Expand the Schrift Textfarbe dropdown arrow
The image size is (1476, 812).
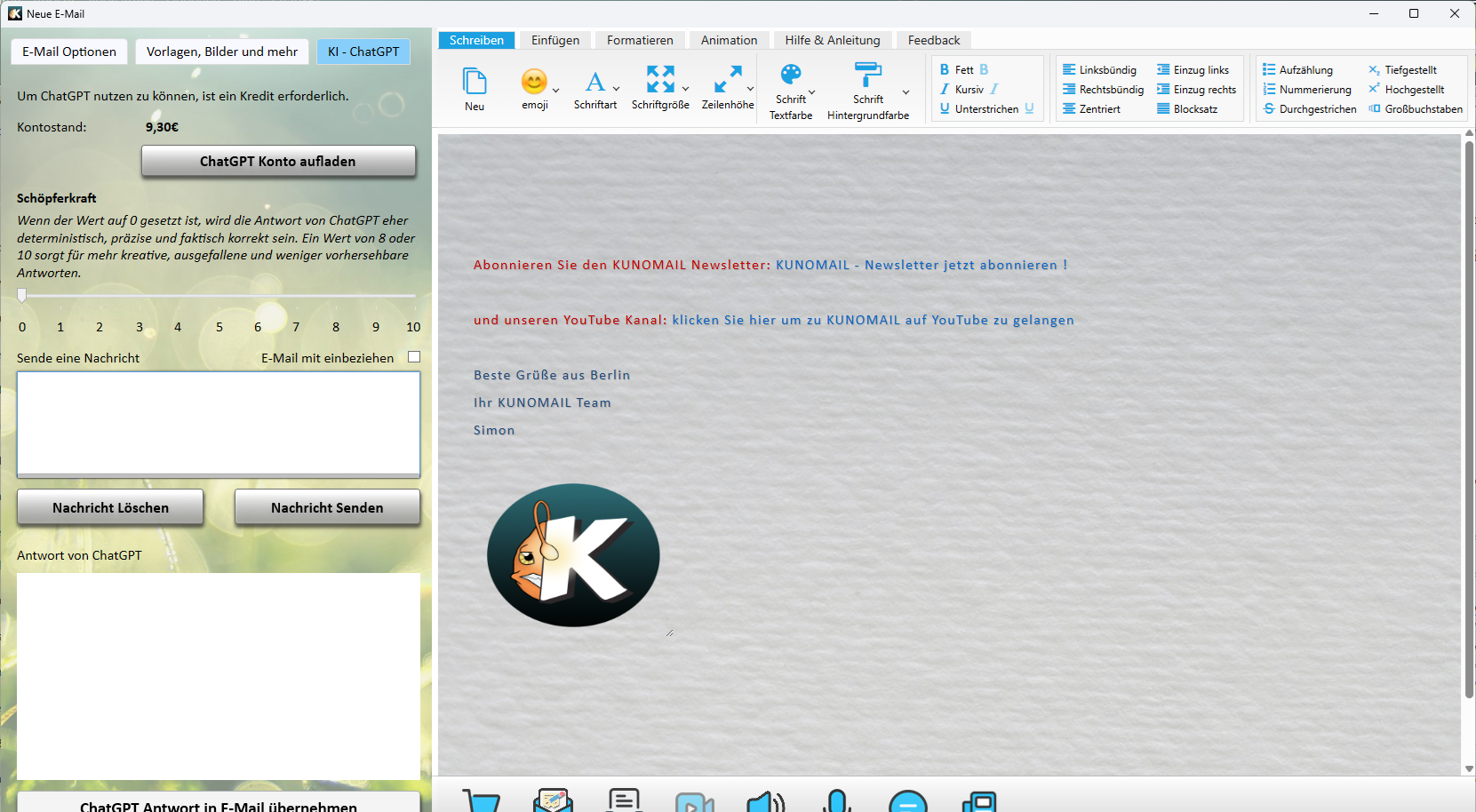811,92
